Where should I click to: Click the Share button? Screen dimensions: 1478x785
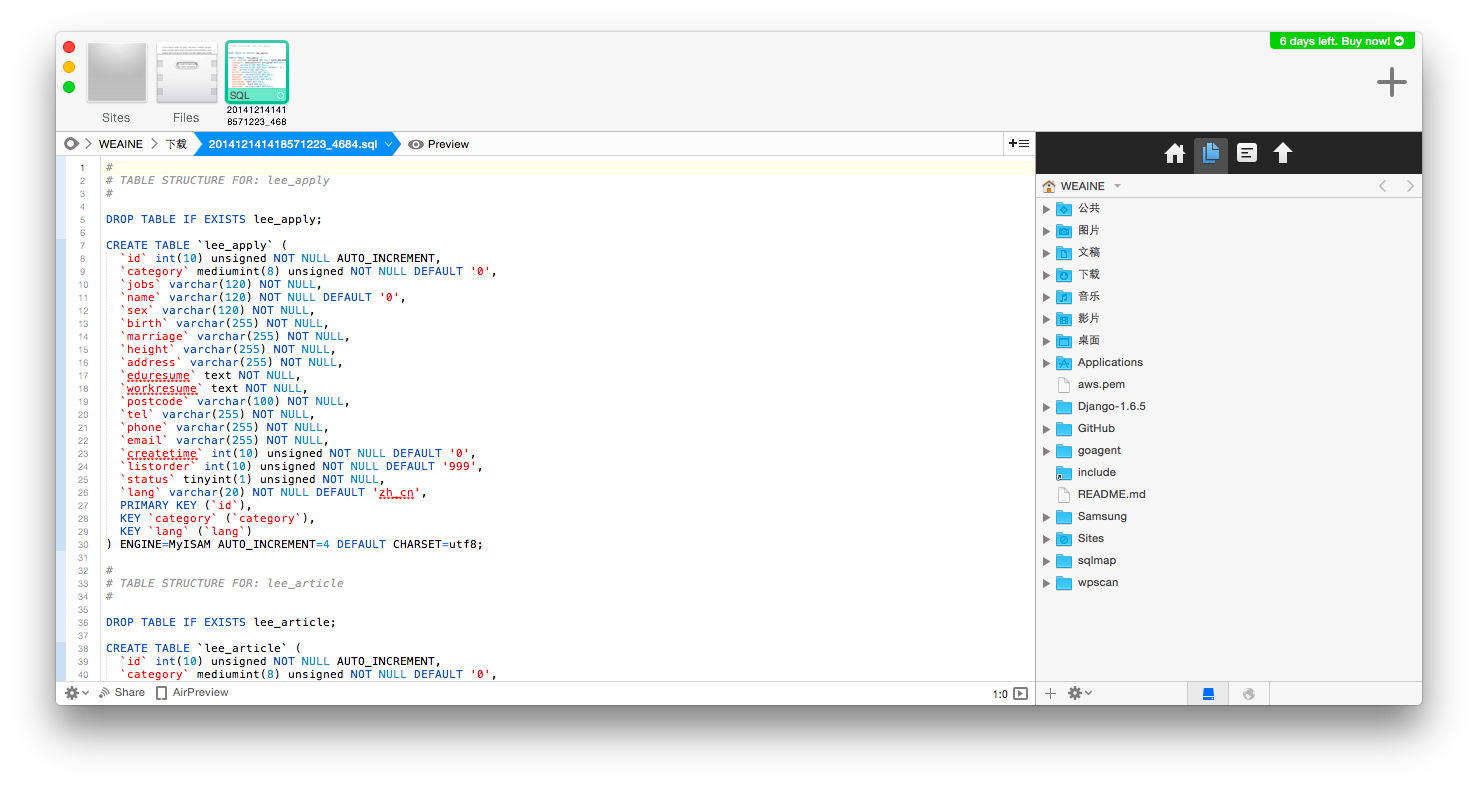click(121, 693)
